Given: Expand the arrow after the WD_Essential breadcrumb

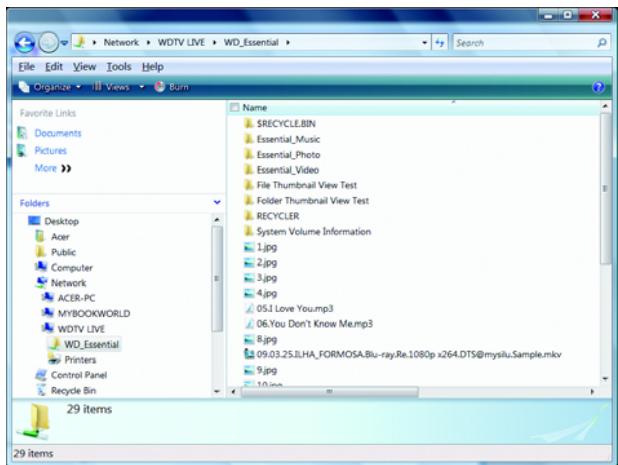Looking at the screenshot, I should pyautogui.click(x=288, y=43).
